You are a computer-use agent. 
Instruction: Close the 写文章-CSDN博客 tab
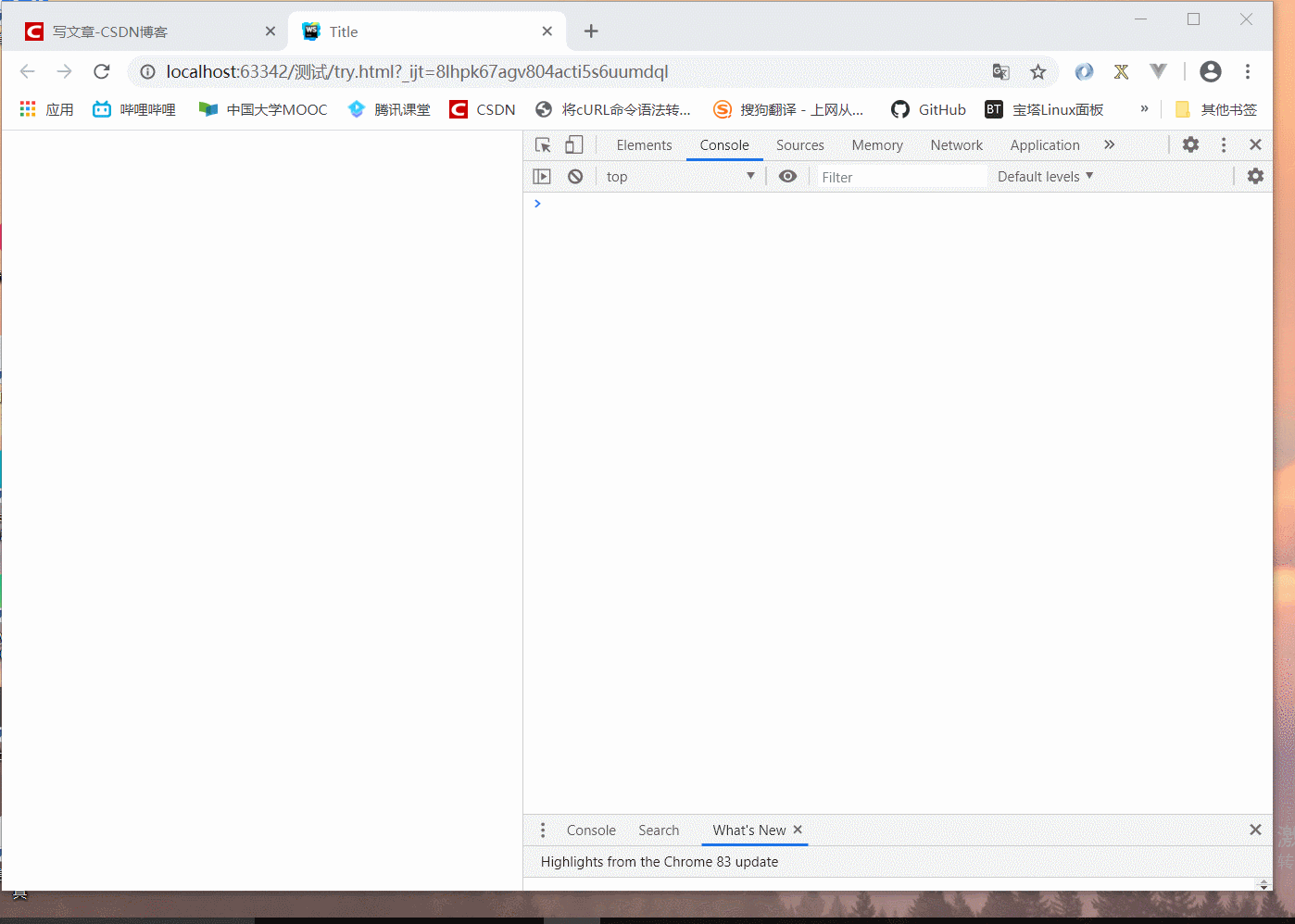click(270, 31)
